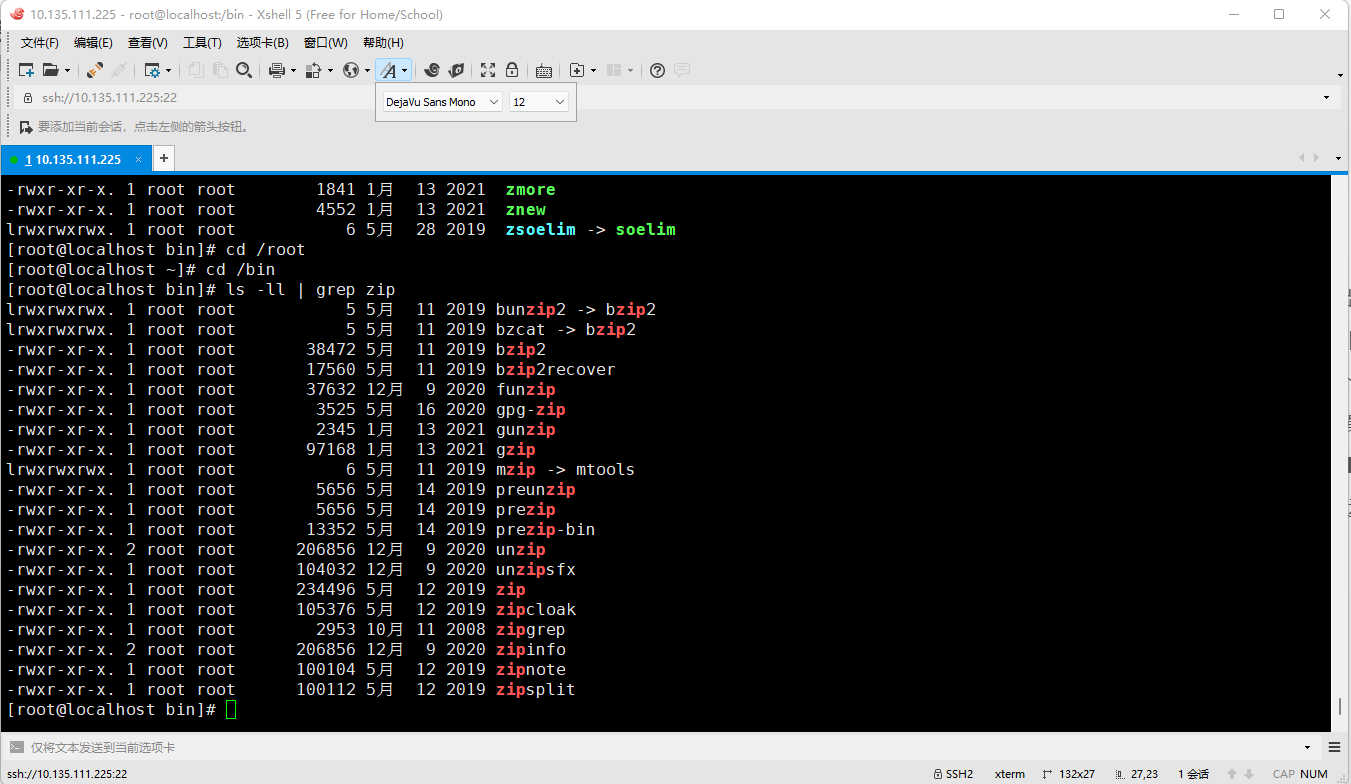The image size is (1351, 784).
Task: Click the Open session folder icon
Action: coord(51,70)
